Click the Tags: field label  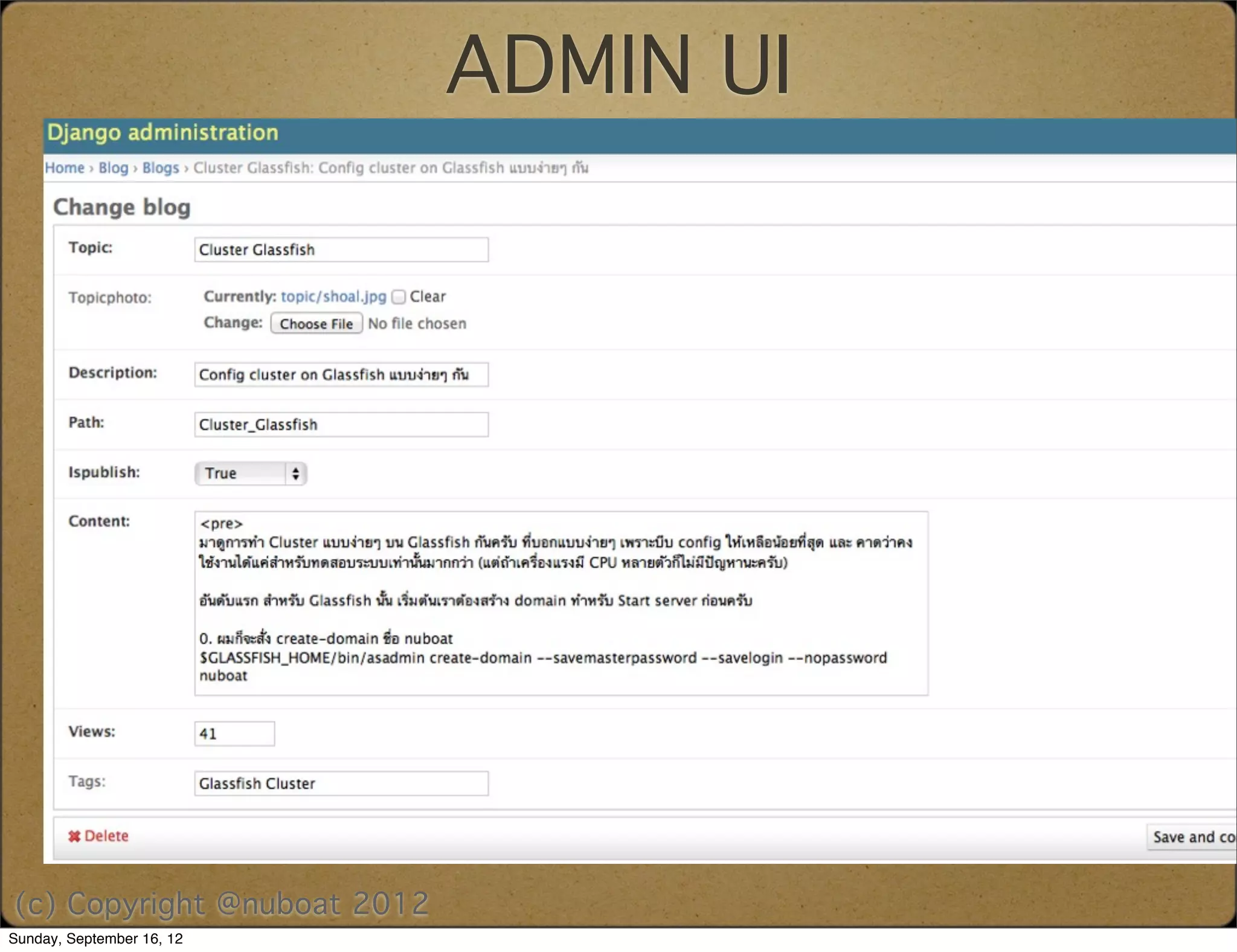click(x=87, y=782)
